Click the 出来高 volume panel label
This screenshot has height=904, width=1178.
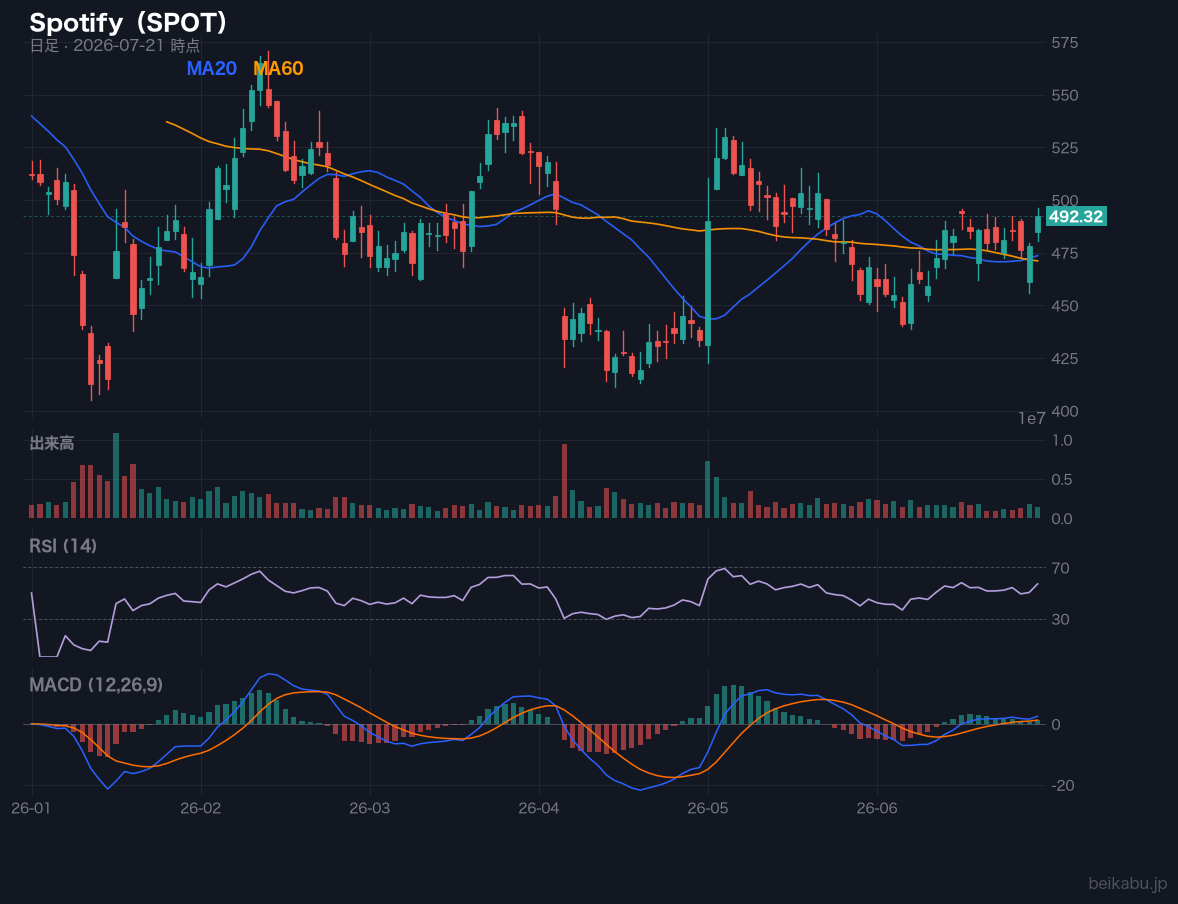pyautogui.click(x=52, y=443)
